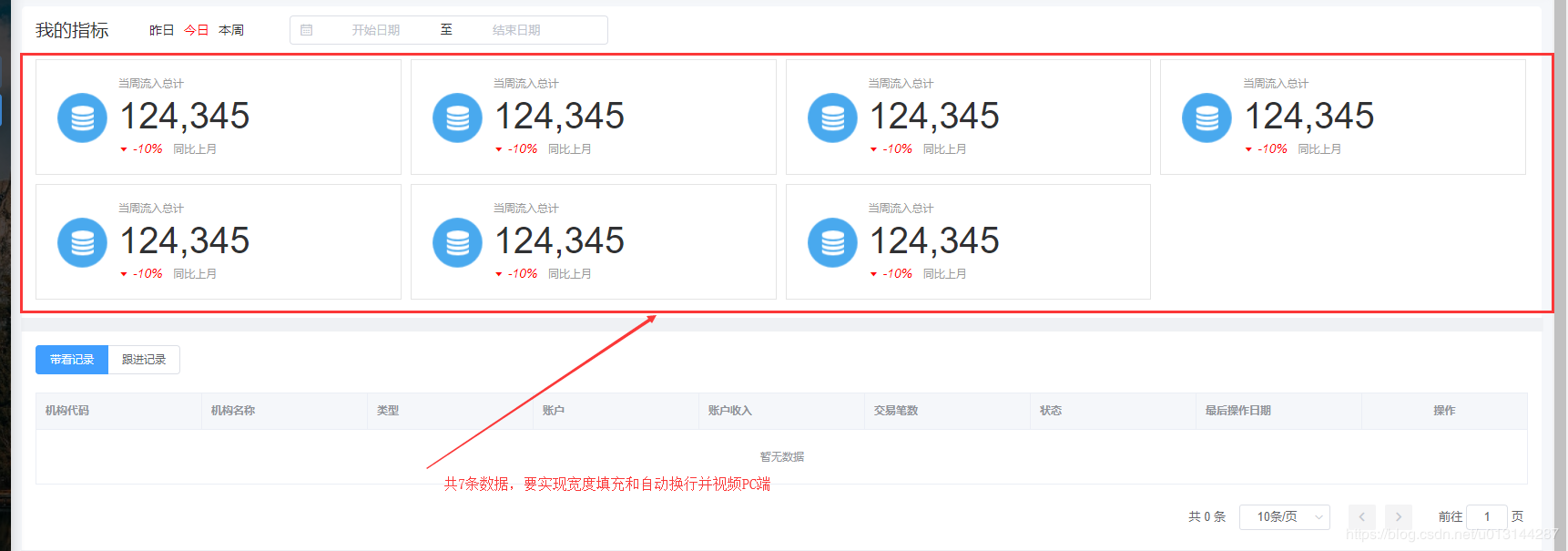Go to the previous page arrow
1568x551 pixels.
point(1361,516)
